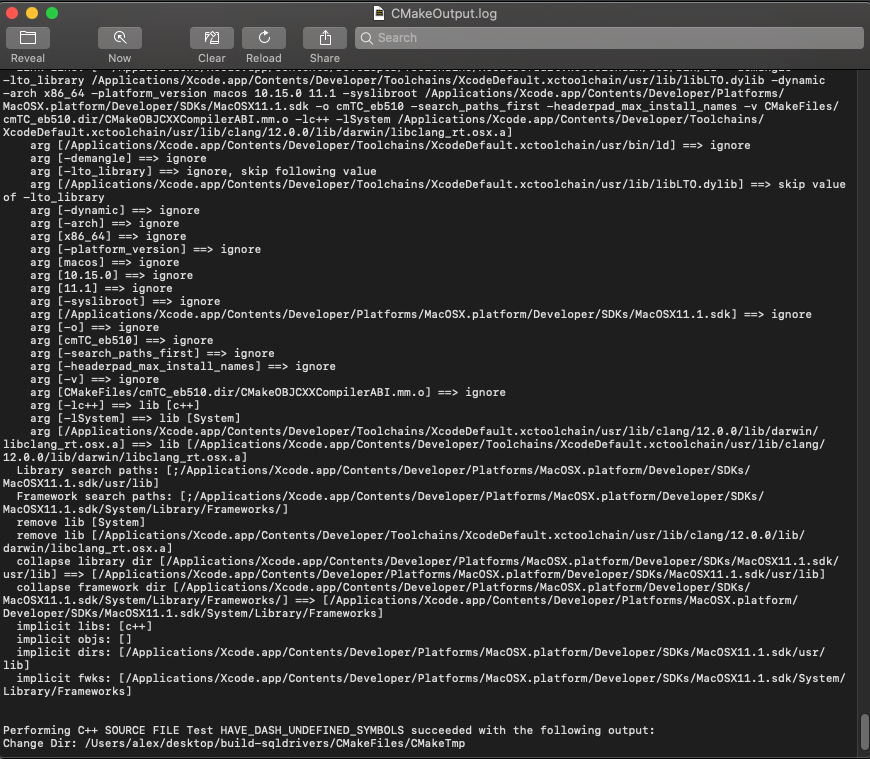870x759 pixels.
Task: Click the Now toolbar label
Action: (119, 58)
